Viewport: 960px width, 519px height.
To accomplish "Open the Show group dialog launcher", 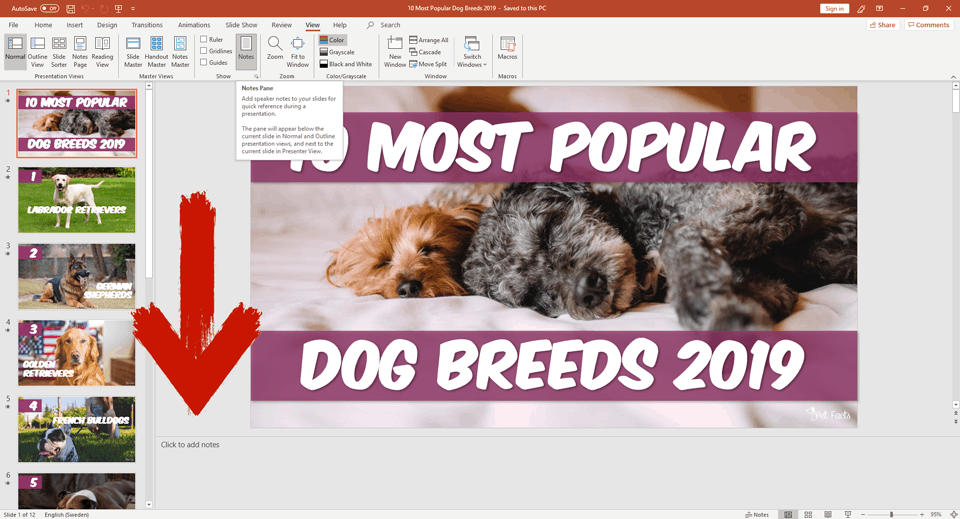I will tap(256, 77).
